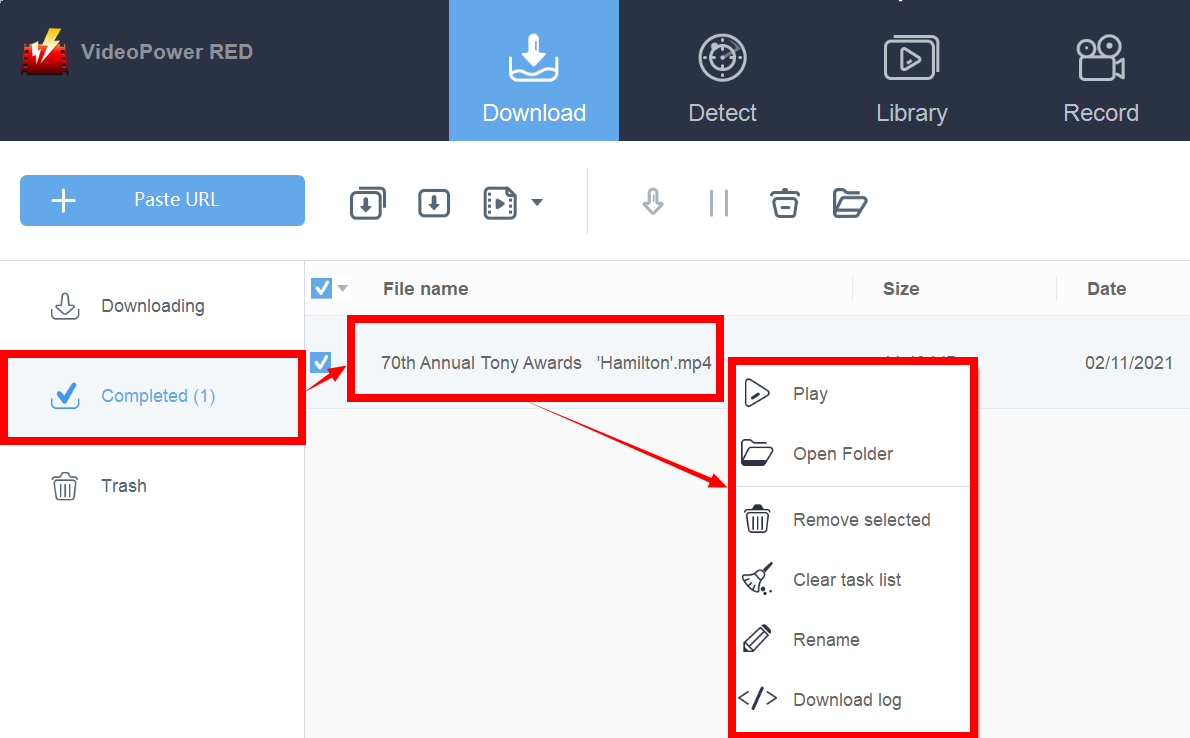This screenshot has width=1190, height=738.
Task: Click the File name column header
Action: pyautogui.click(x=426, y=289)
